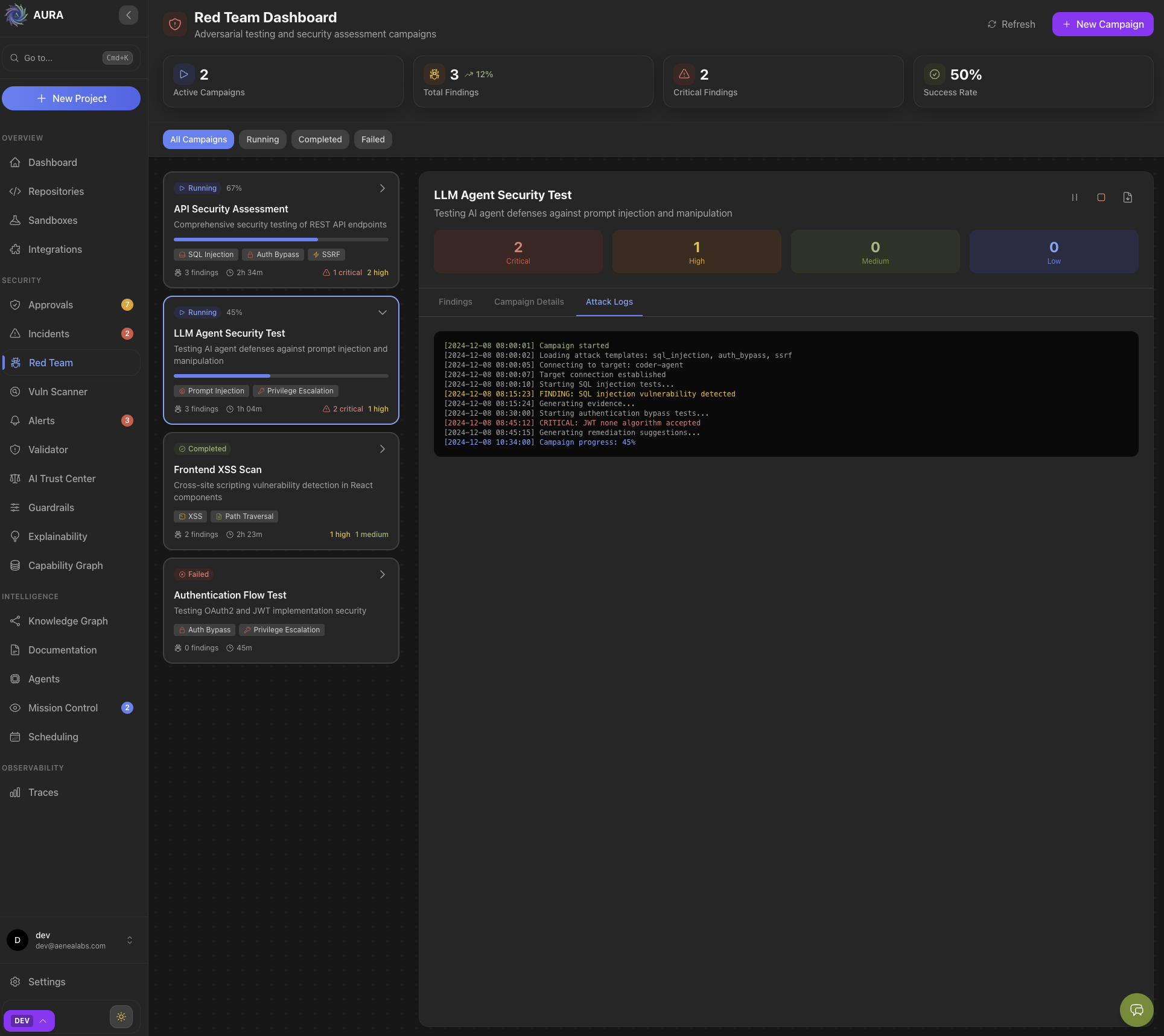This screenshot has height=1036, width=1164.
Task: Export campaign report via the file icon
Action: point(1128,197)
